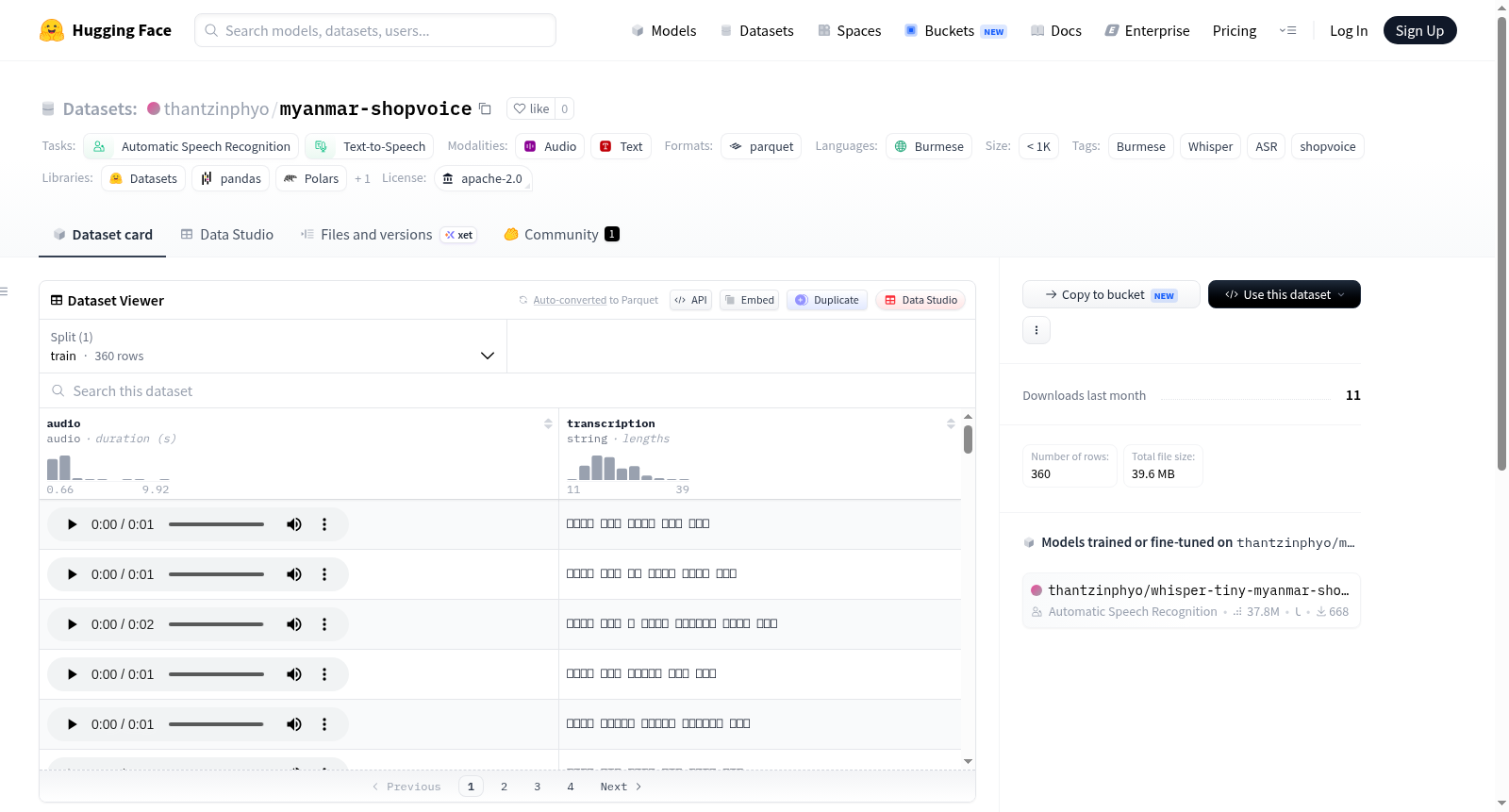Click the like heart button
This screenshot has height=812, width=1509.
tap(531, 108)
